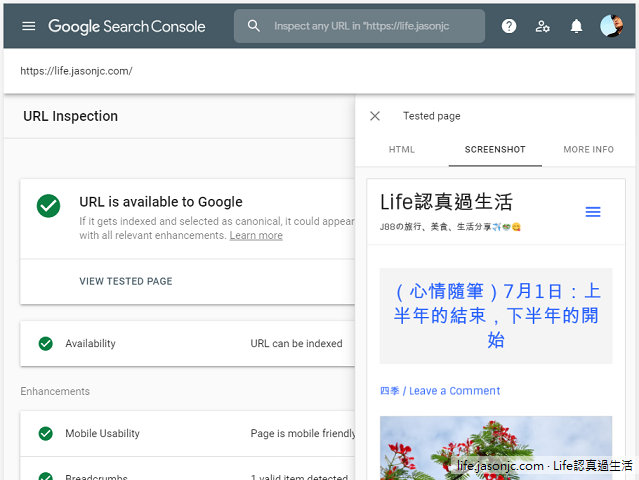
Task: Close the Tested page panel
Action: coord(375,116)
